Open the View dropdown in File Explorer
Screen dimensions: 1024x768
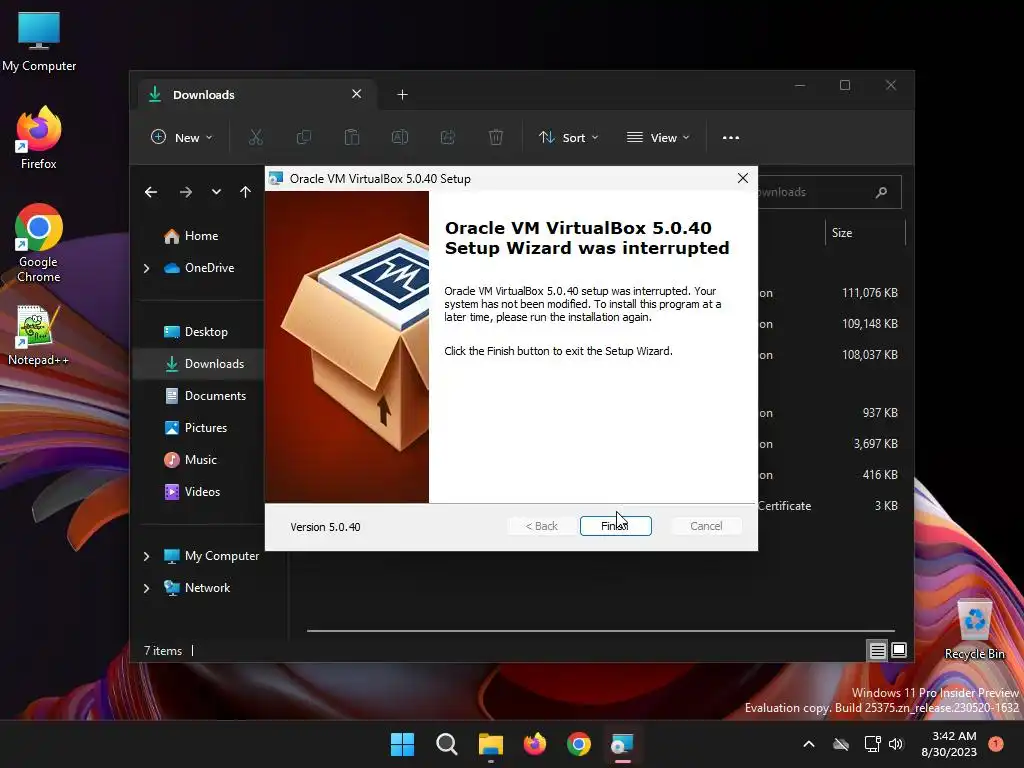tap(658, 138)
